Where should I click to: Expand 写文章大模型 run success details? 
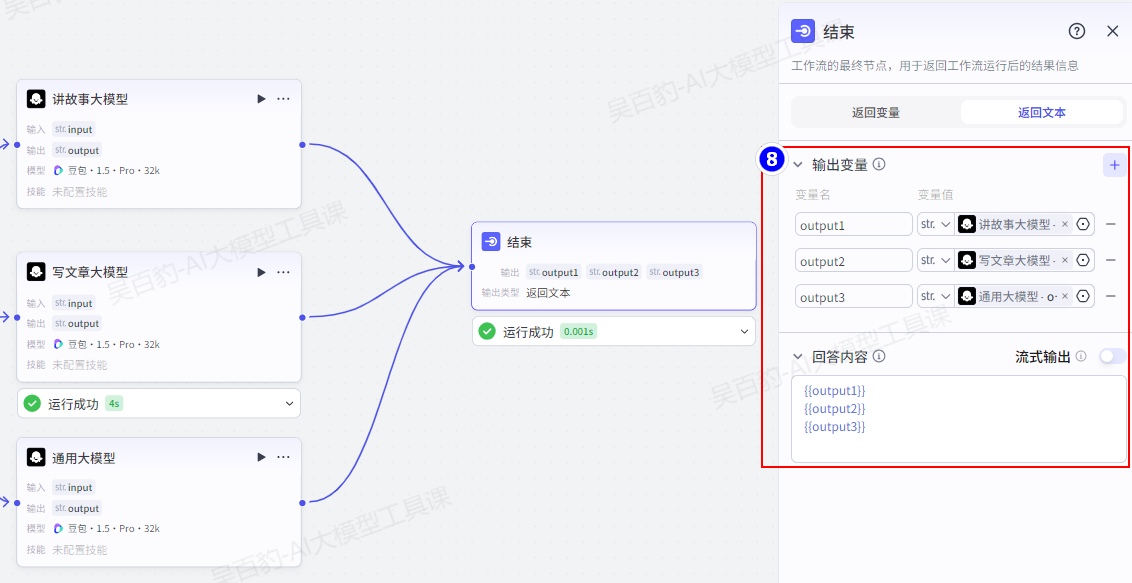[290, 404]
